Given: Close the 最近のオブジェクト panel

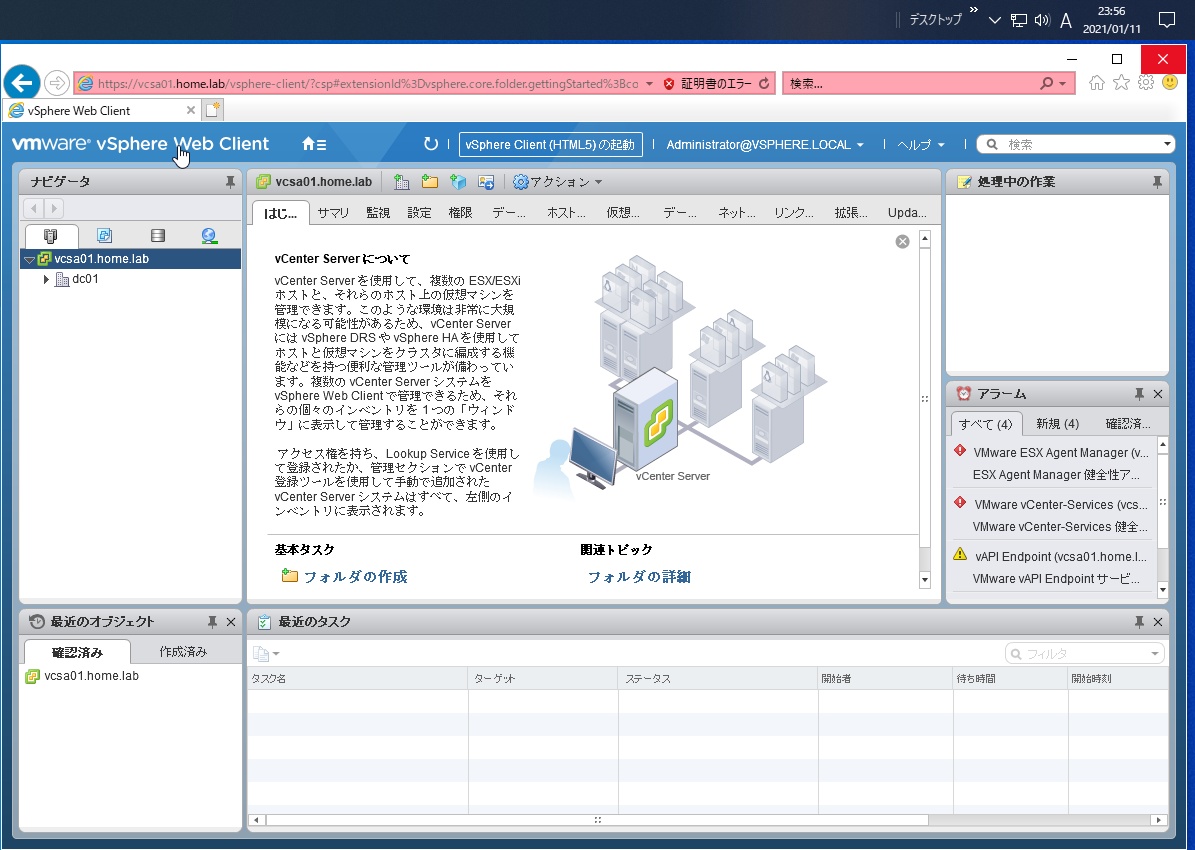Looking at the screenshot, I should 231,622.
